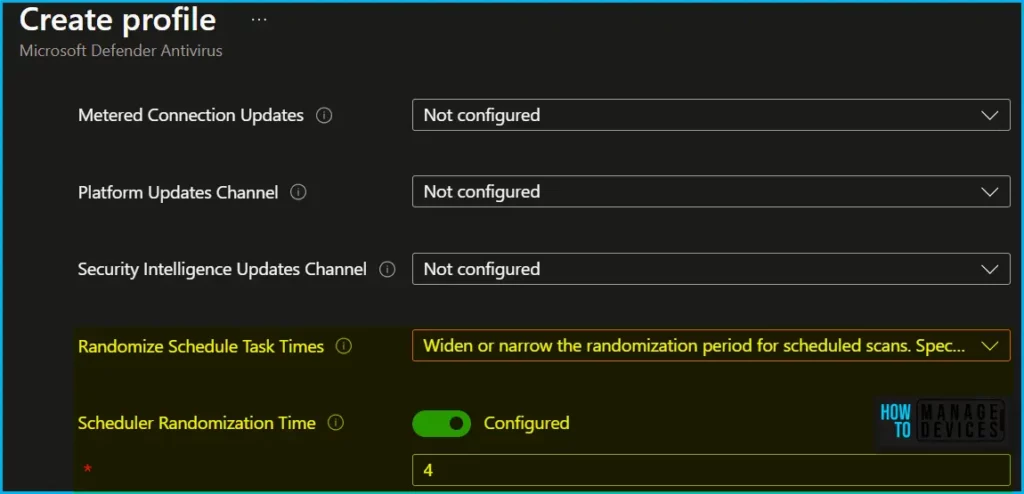Click the Metered Connection Updates label
This screenshot has height=494, width=1024.
coord(191,116)
